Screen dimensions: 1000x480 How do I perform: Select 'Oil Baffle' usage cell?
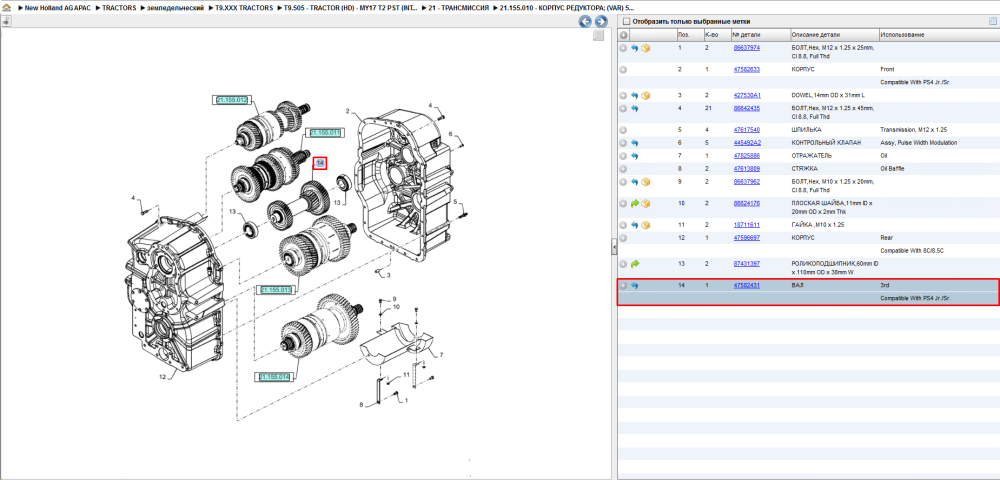click(892, 169)
